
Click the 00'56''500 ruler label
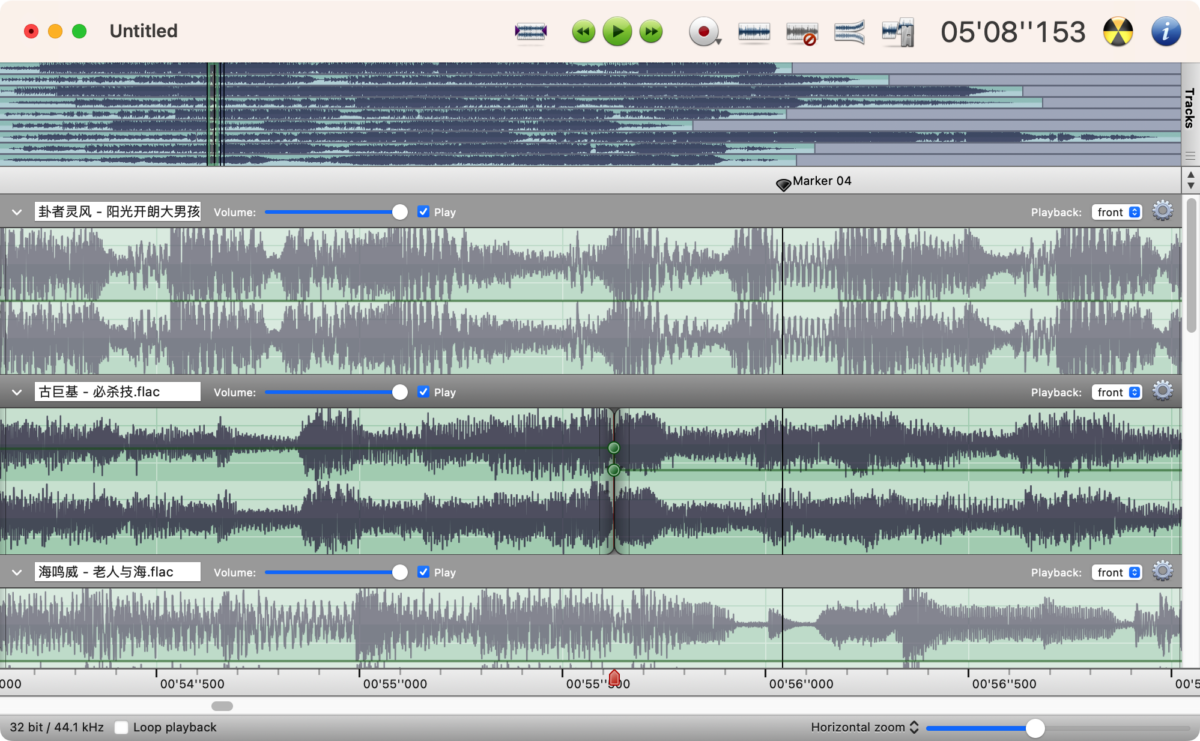tap(1003, 685)
